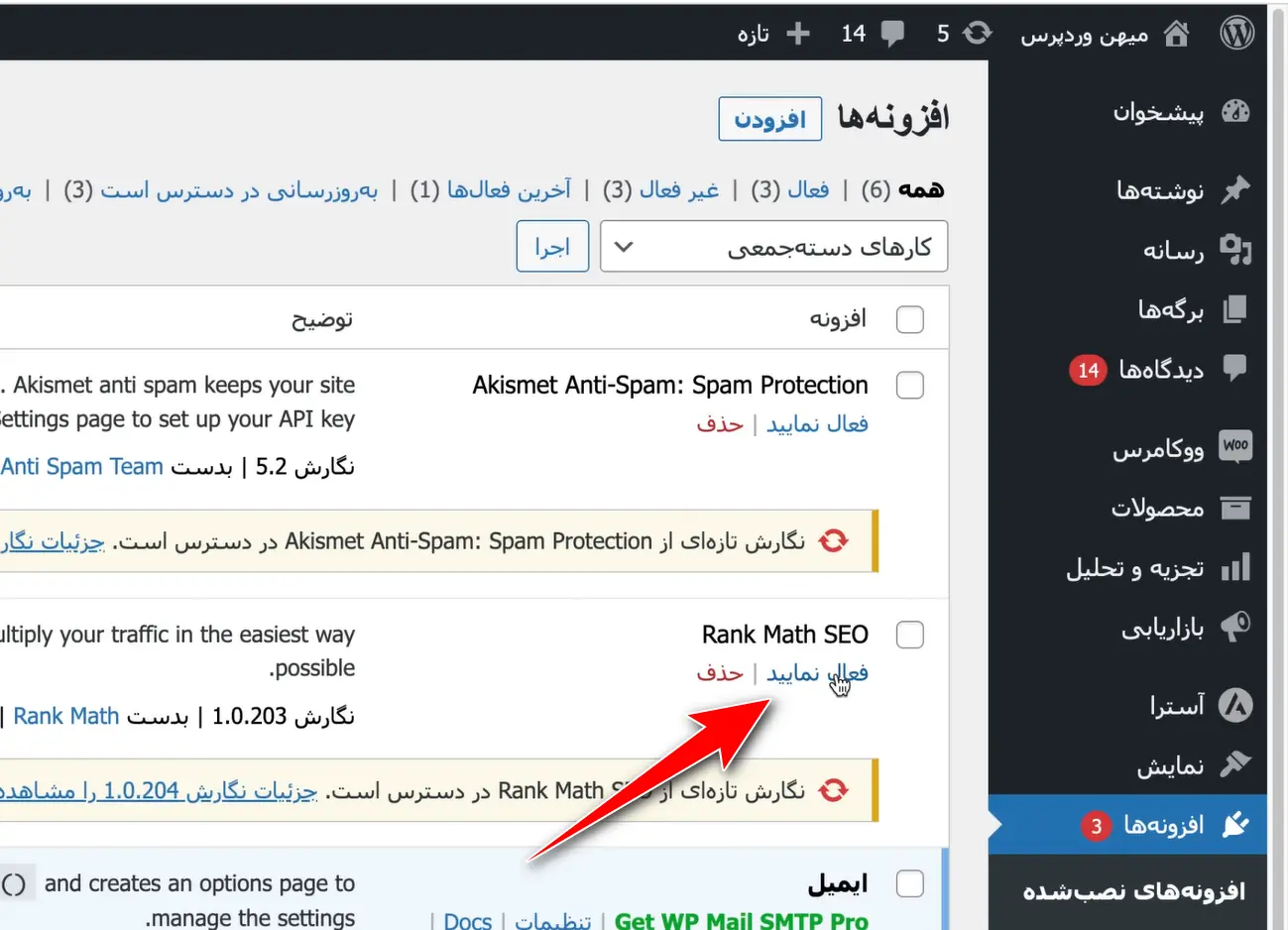Open تجزیه و تحلیل analytics bar-chart icon
Viewport: 1288px width, 930px height.
[x=1235, y=567]
